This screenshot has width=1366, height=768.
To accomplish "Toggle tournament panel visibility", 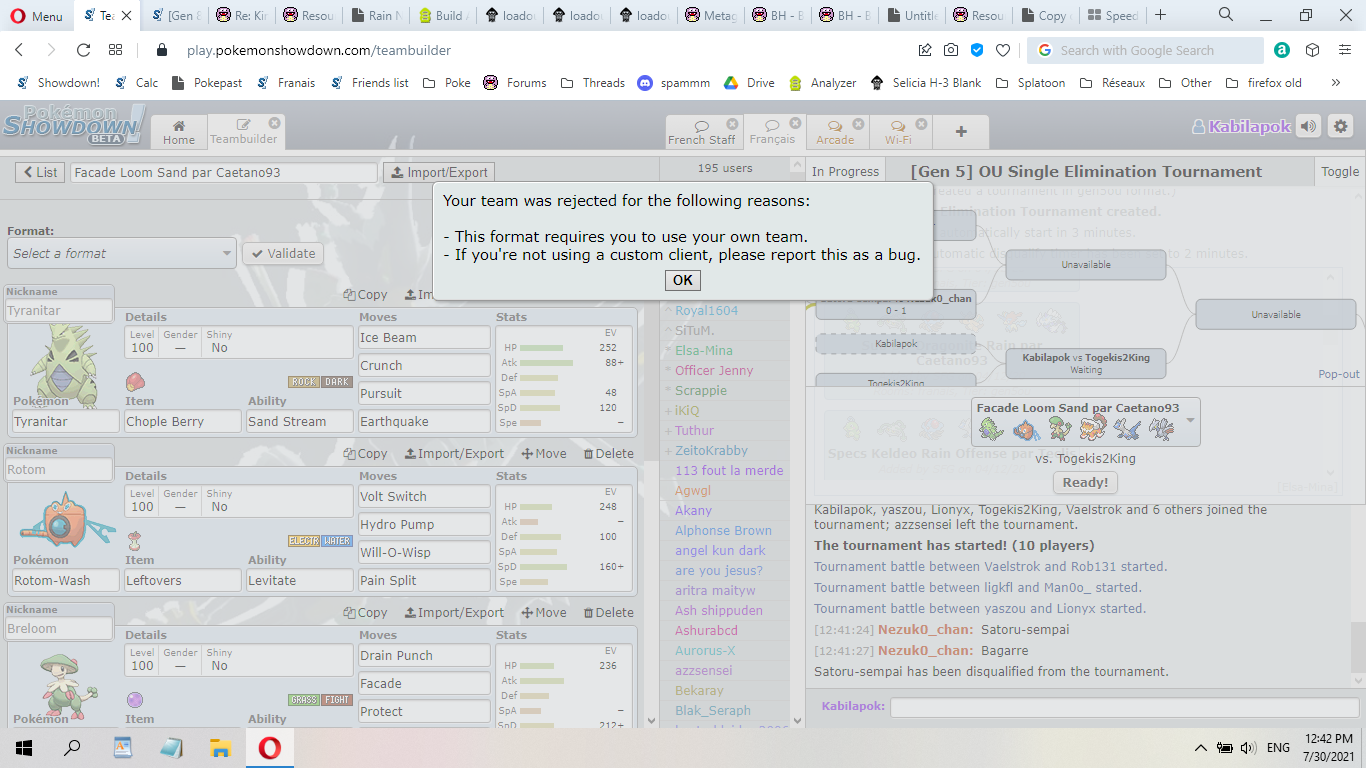I will (1340, 172).
